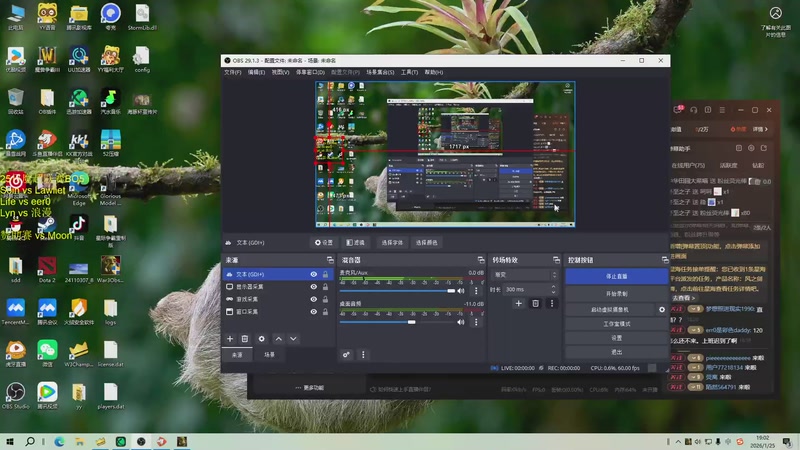The image size is (800, 450).
Task: Hide the 窗口采集 window capture source
Action: 314,312
